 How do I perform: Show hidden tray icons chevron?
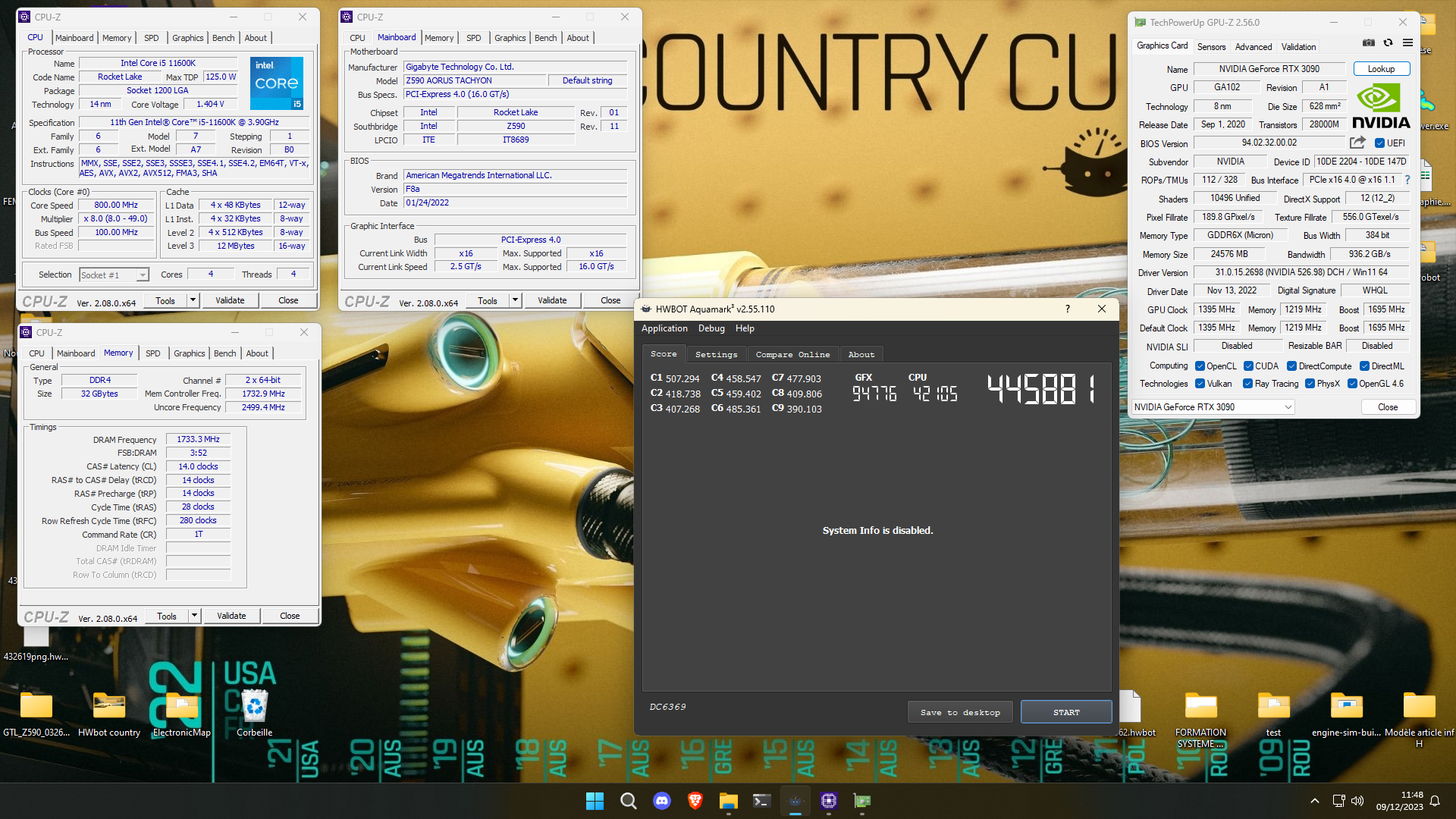click(x=1315, y=801)
